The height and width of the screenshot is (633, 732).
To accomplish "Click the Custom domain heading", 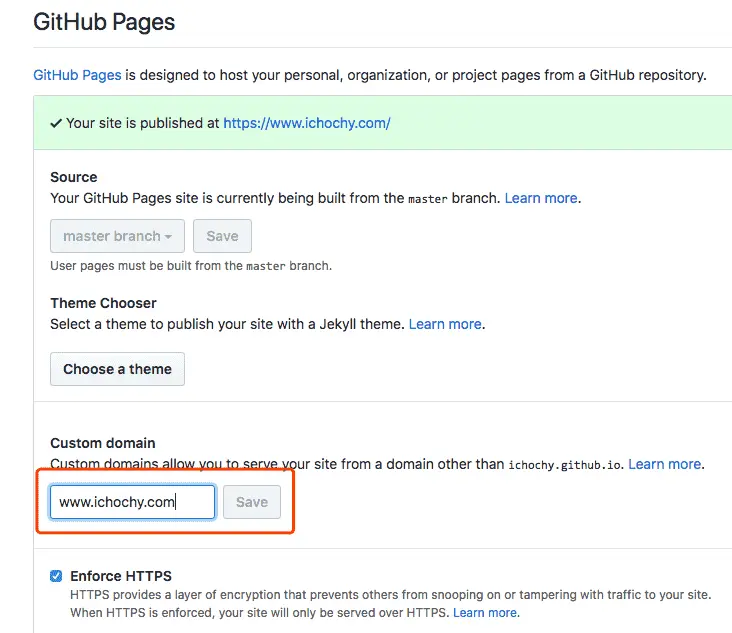I will 103,443.
